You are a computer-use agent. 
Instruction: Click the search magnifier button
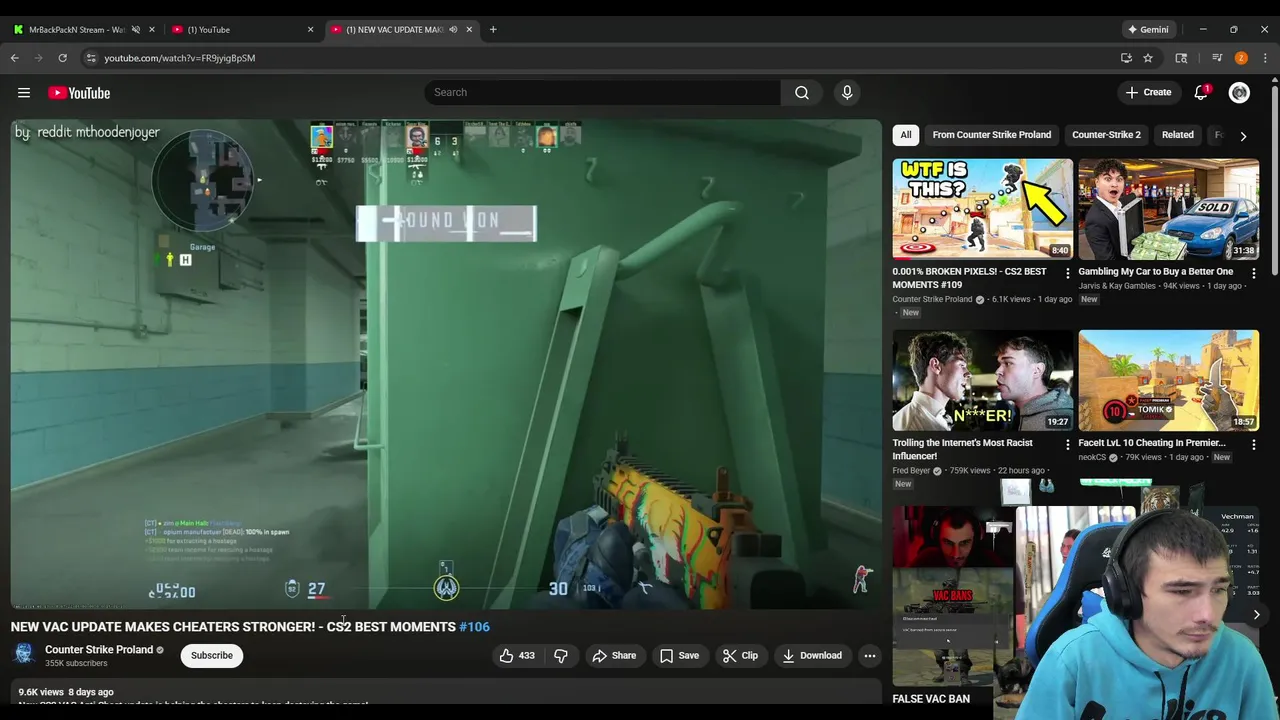[x=802, y=92]
